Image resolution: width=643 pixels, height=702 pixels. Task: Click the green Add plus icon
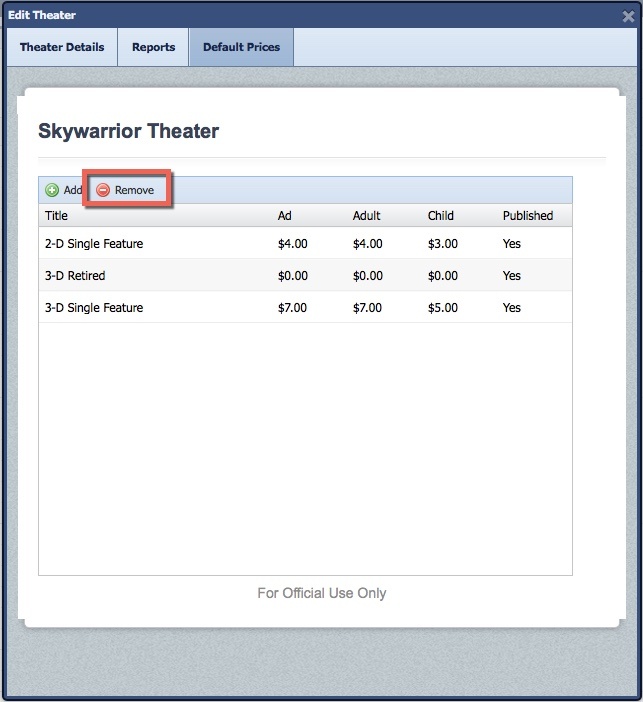click(x=52, y=190)
